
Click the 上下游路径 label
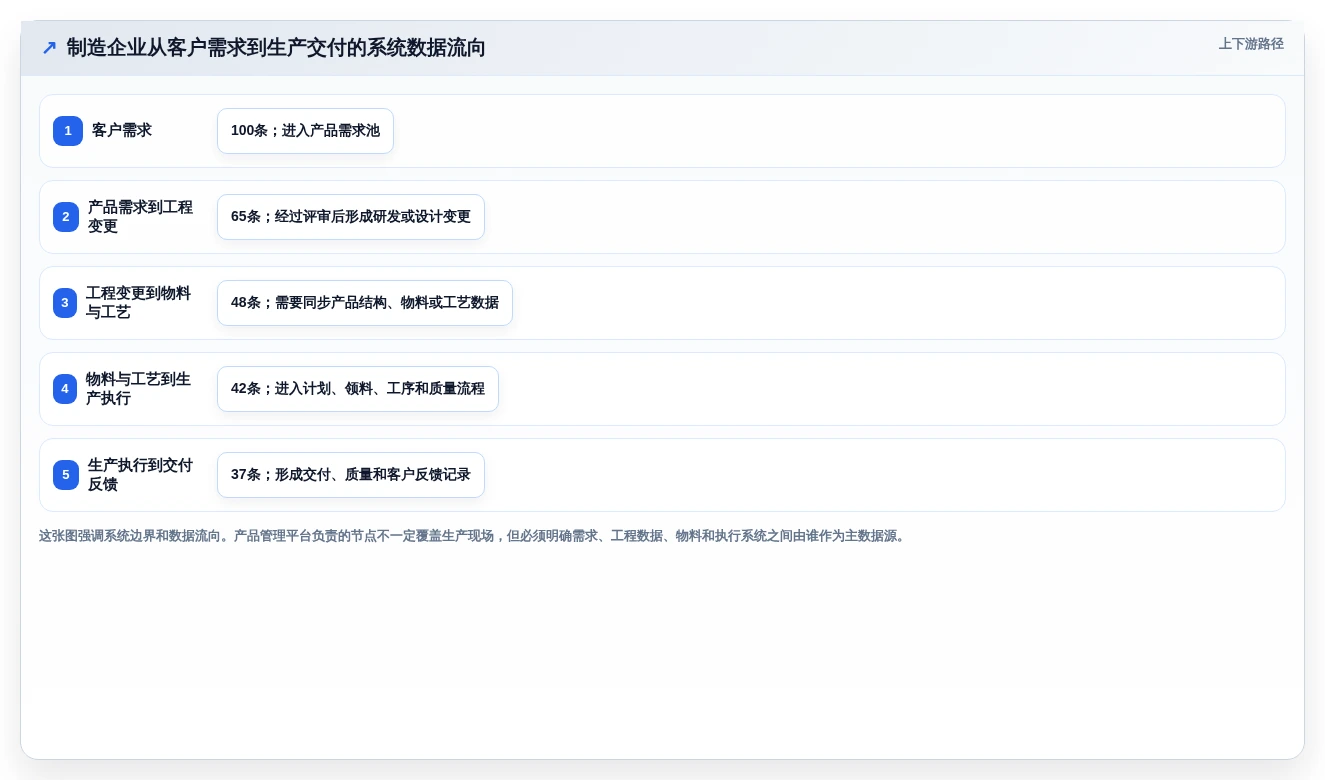(x=1251, y=44)
